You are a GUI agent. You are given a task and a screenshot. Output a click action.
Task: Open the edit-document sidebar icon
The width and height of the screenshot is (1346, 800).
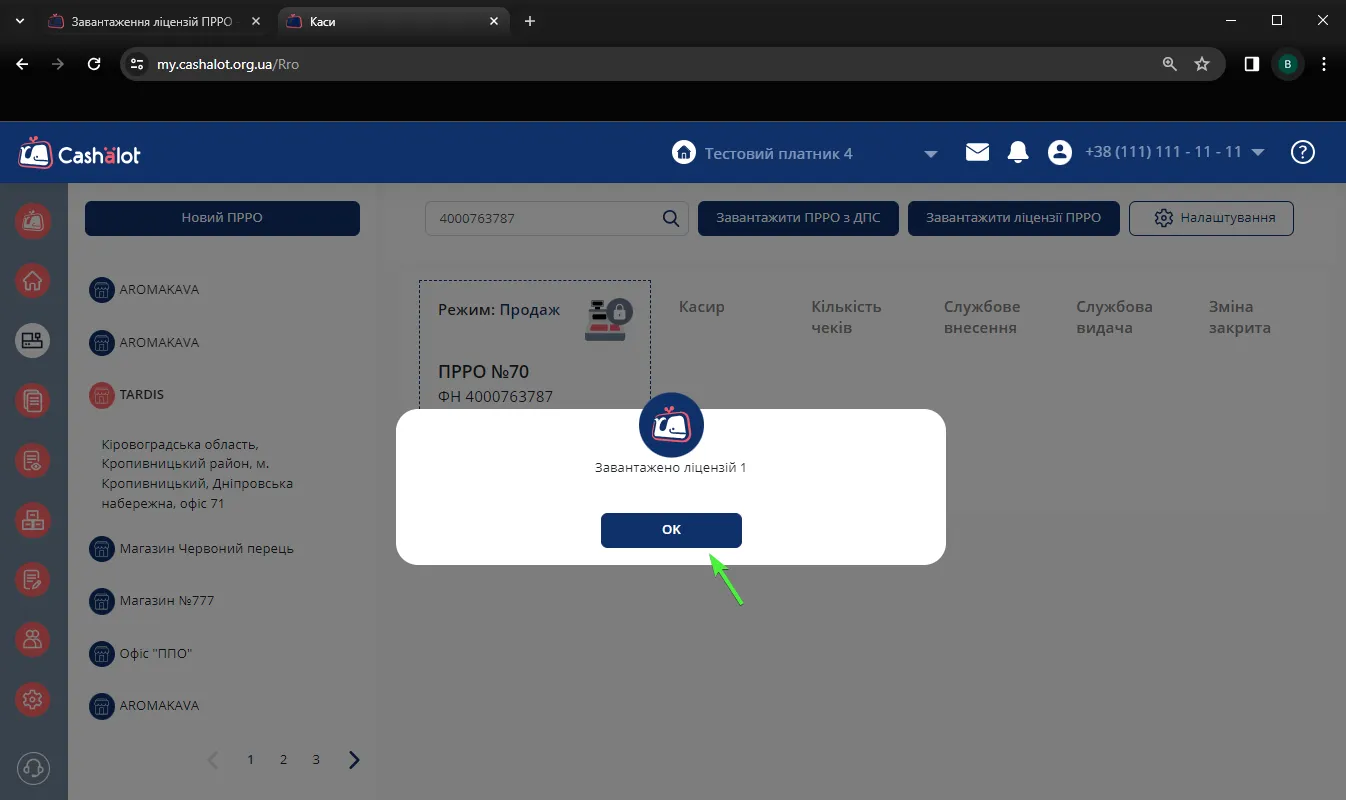click(x=33, y=580)
